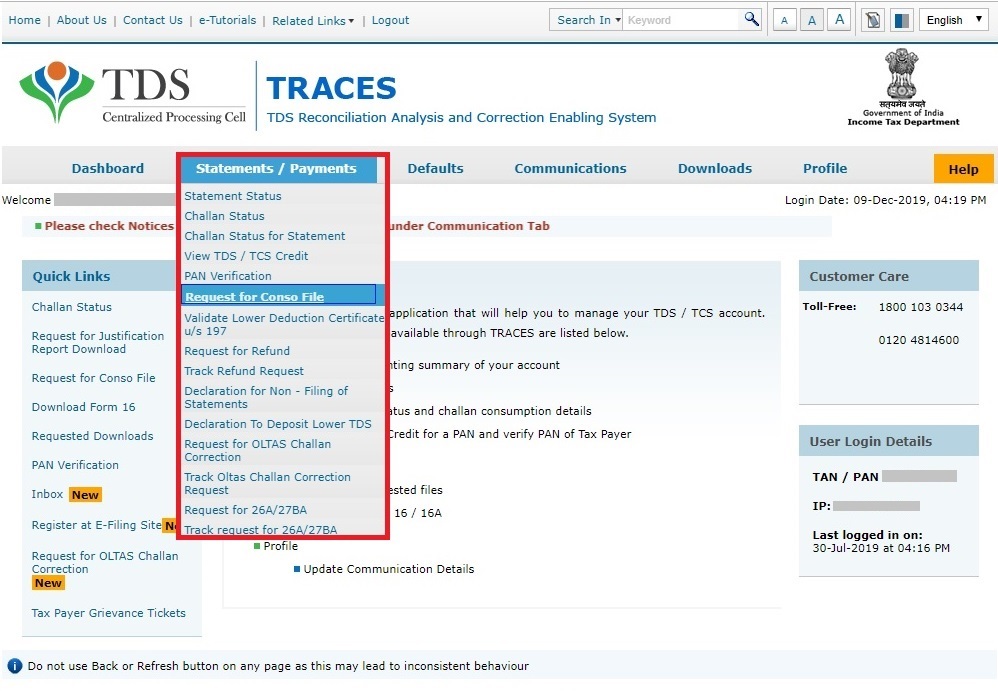Select Track Oltas Challan Correction Request
Viewport: 998px width, 691px height.
point(267,483)
